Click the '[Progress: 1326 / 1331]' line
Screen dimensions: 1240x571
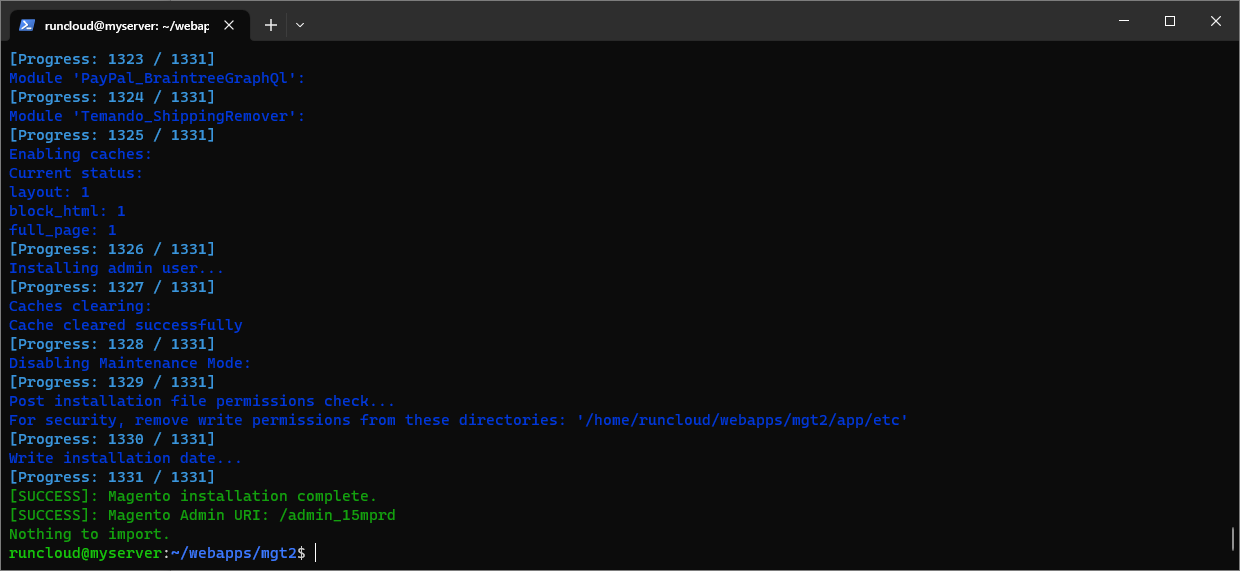click(112, 249)
